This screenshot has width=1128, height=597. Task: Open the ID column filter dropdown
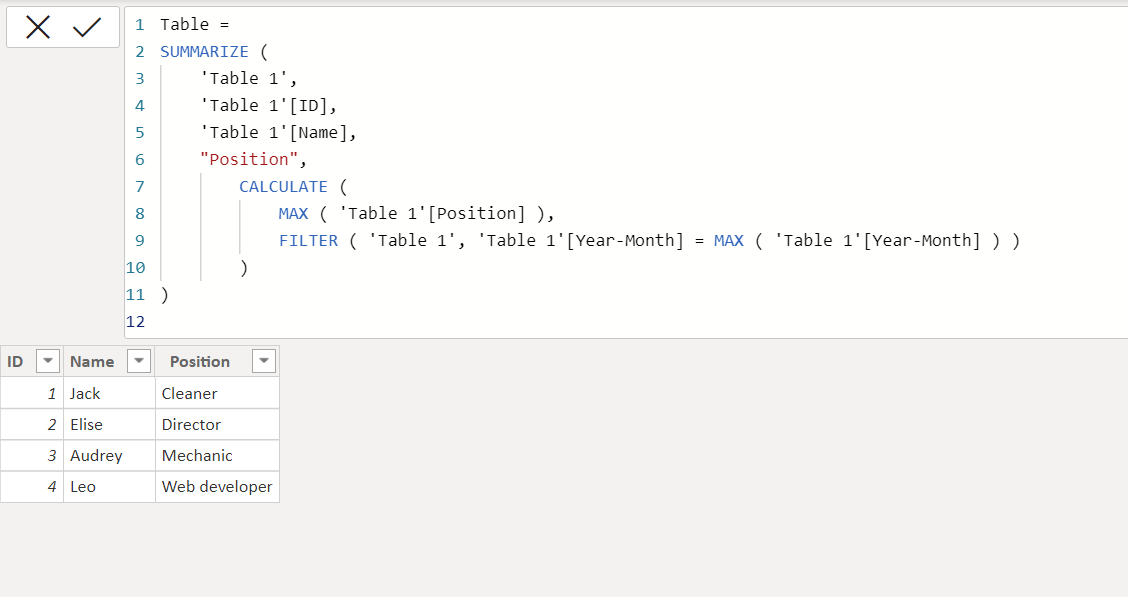click(47, 361)
